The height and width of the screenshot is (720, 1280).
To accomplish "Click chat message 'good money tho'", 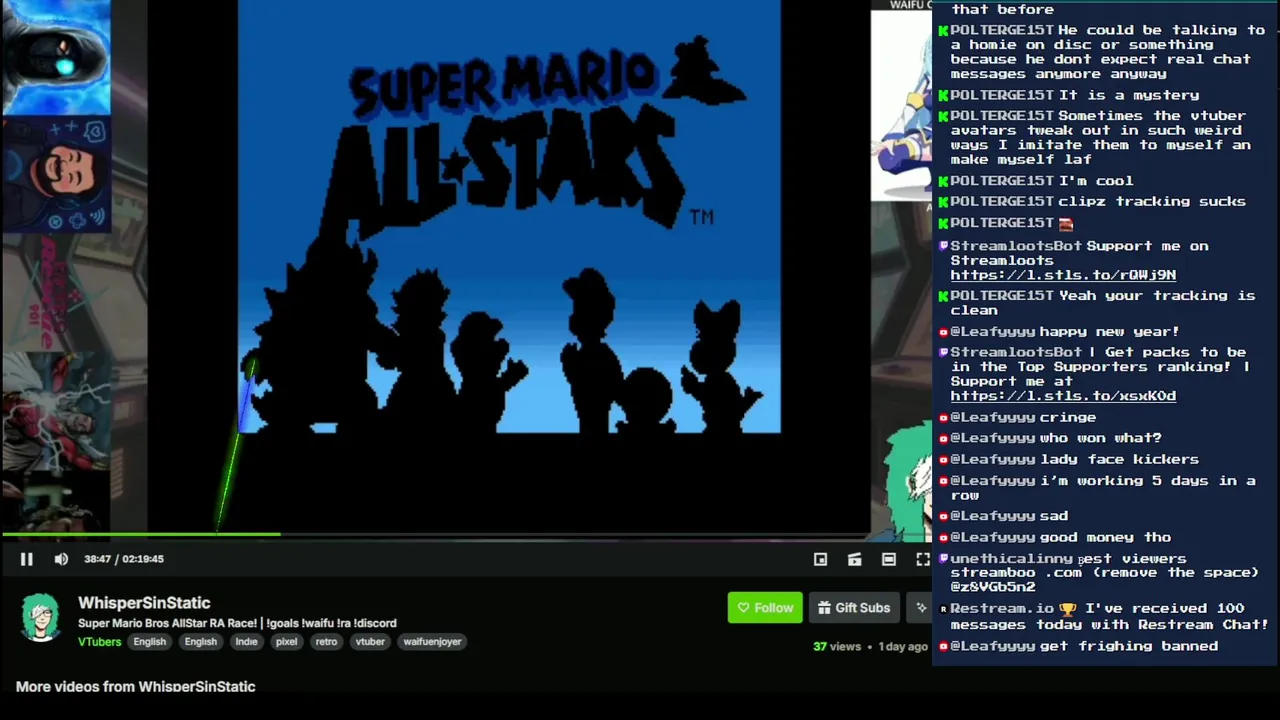I will [x=1105, y=538].
